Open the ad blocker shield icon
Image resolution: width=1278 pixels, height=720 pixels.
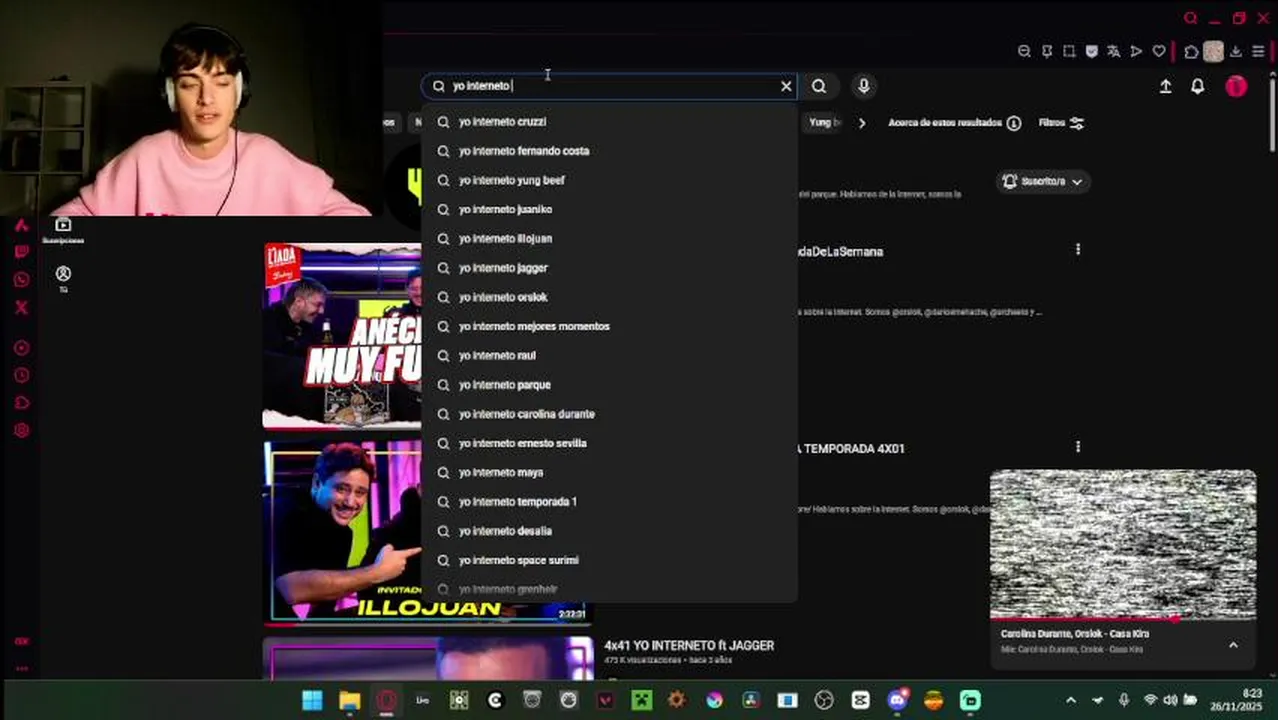1091,52
